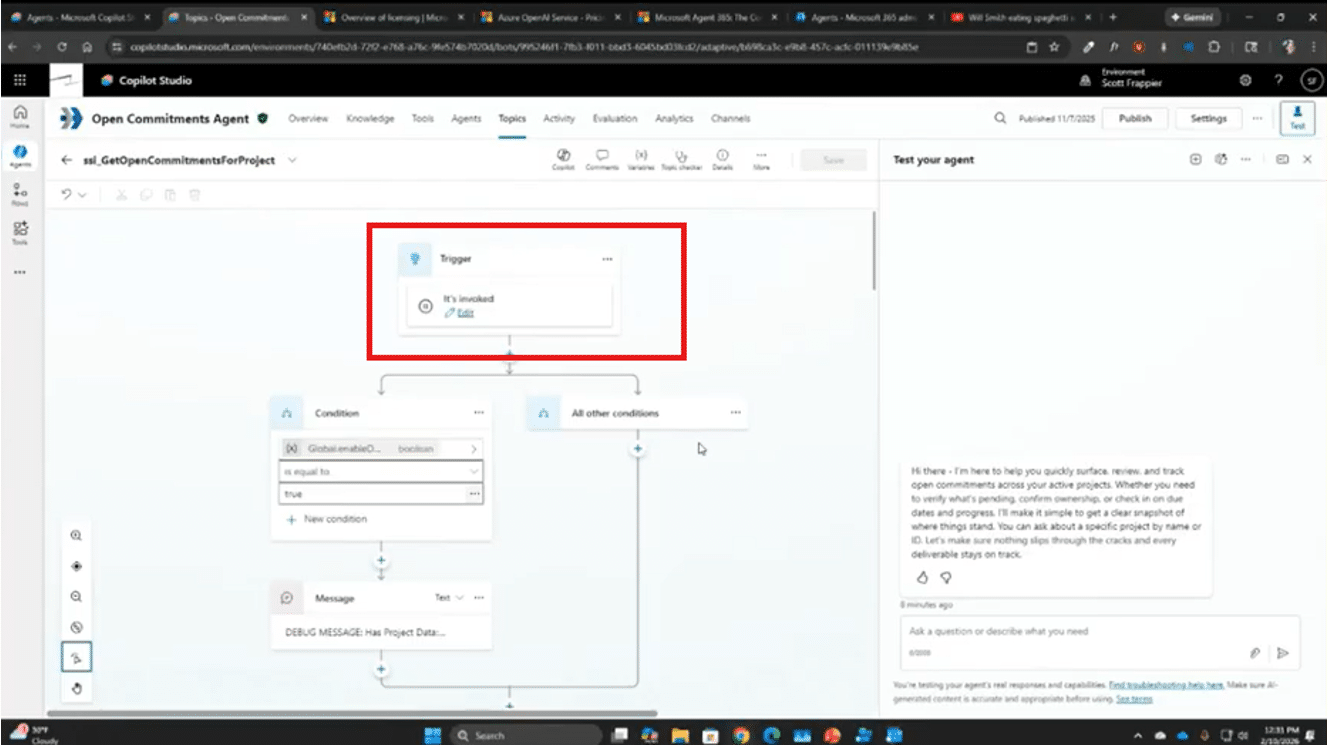Give thumbs down to agent greeting
The image size is (1328, 745).
tap(945, 578)
